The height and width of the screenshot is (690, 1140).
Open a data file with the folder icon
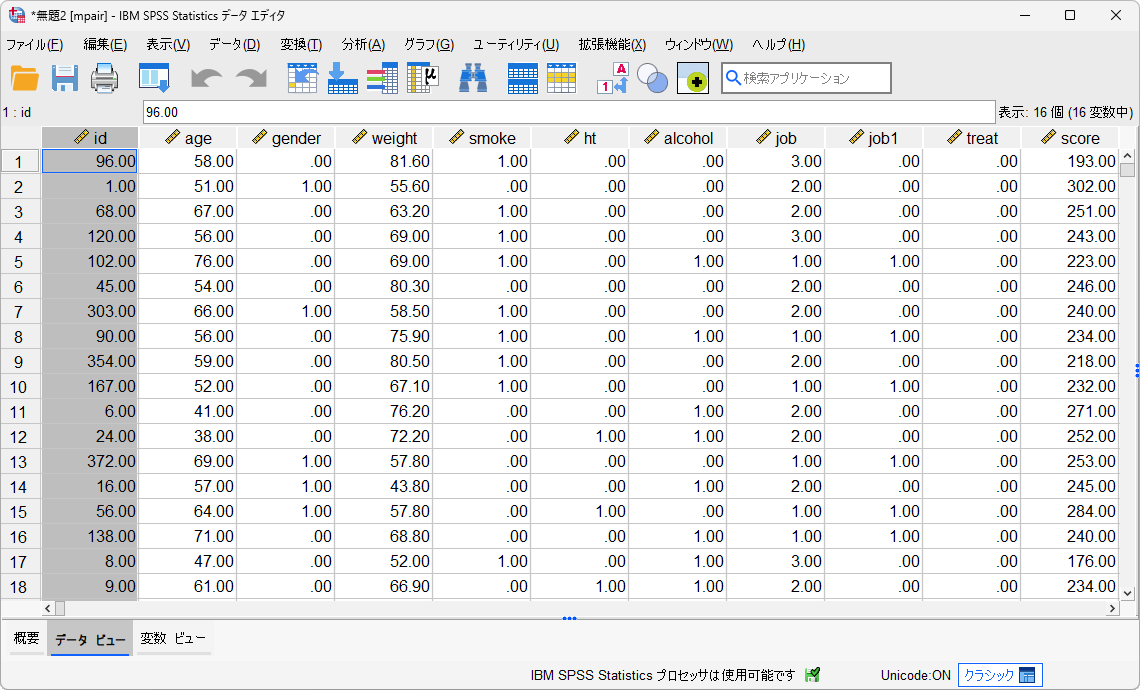(x=24, y=78)
